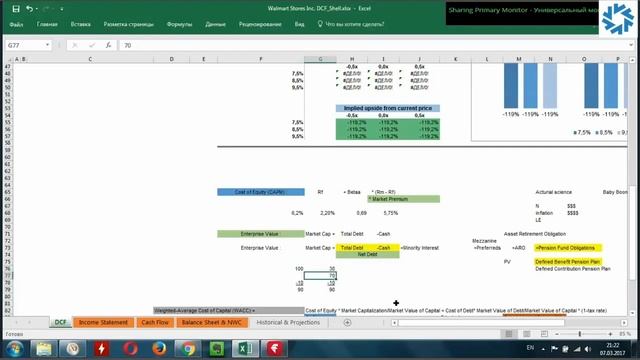This screenshot has width=640, height=360.
Task: Open the Рецензирование ribbon tab
Action: point(260,24)
